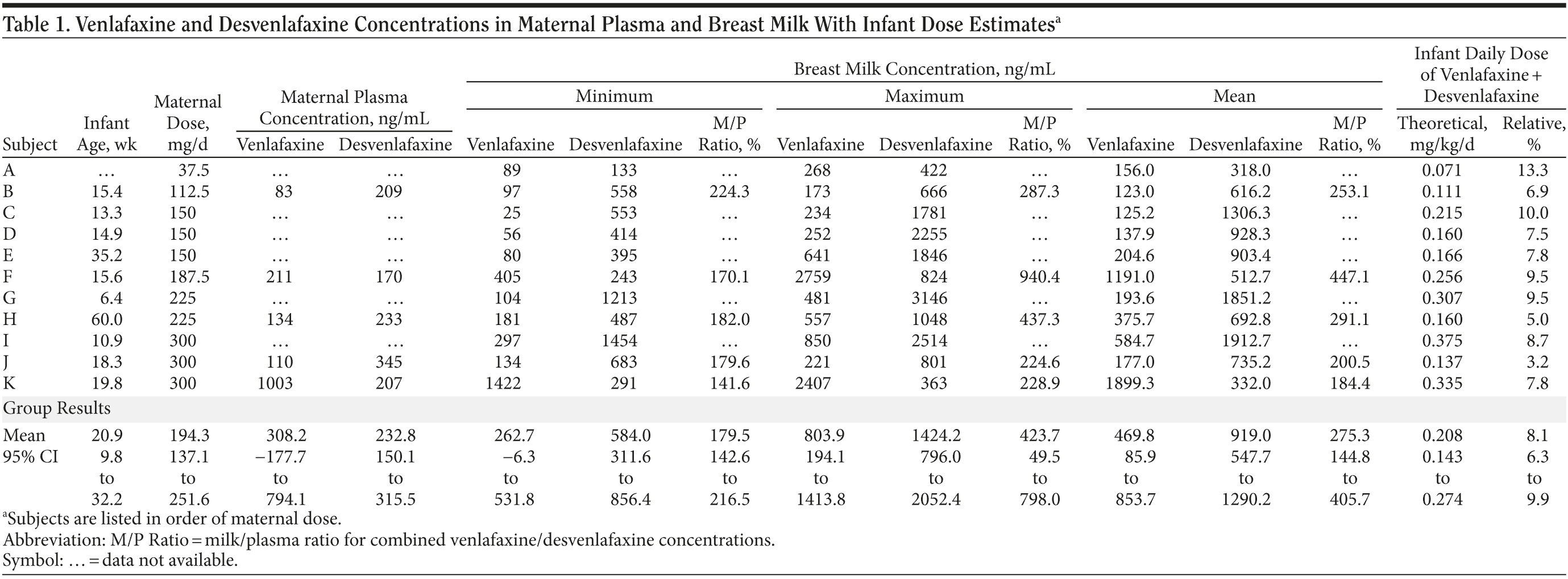Click the 1003 plasma venlafaxine value
Image resolution: width=1568 pixels, height=579 pixels.
click(x=275, y=383)
